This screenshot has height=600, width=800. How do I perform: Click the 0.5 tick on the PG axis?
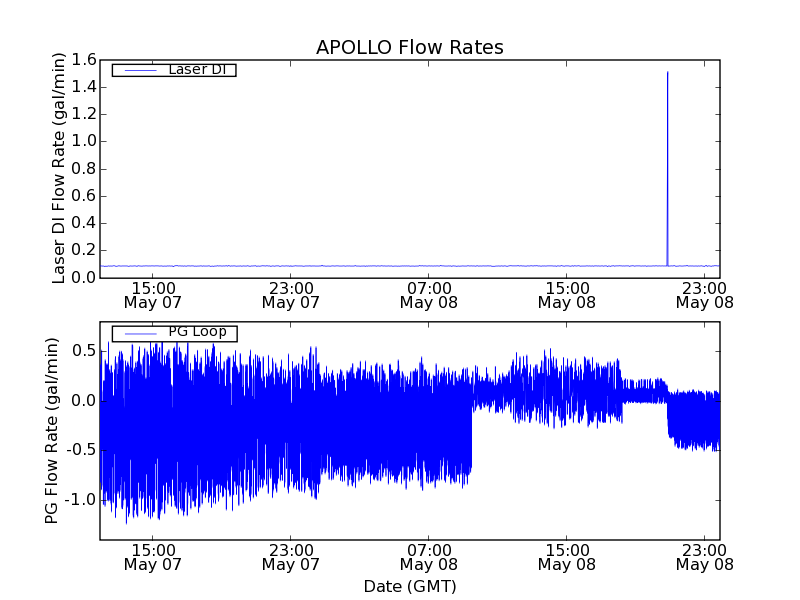[x=84, y=351]
